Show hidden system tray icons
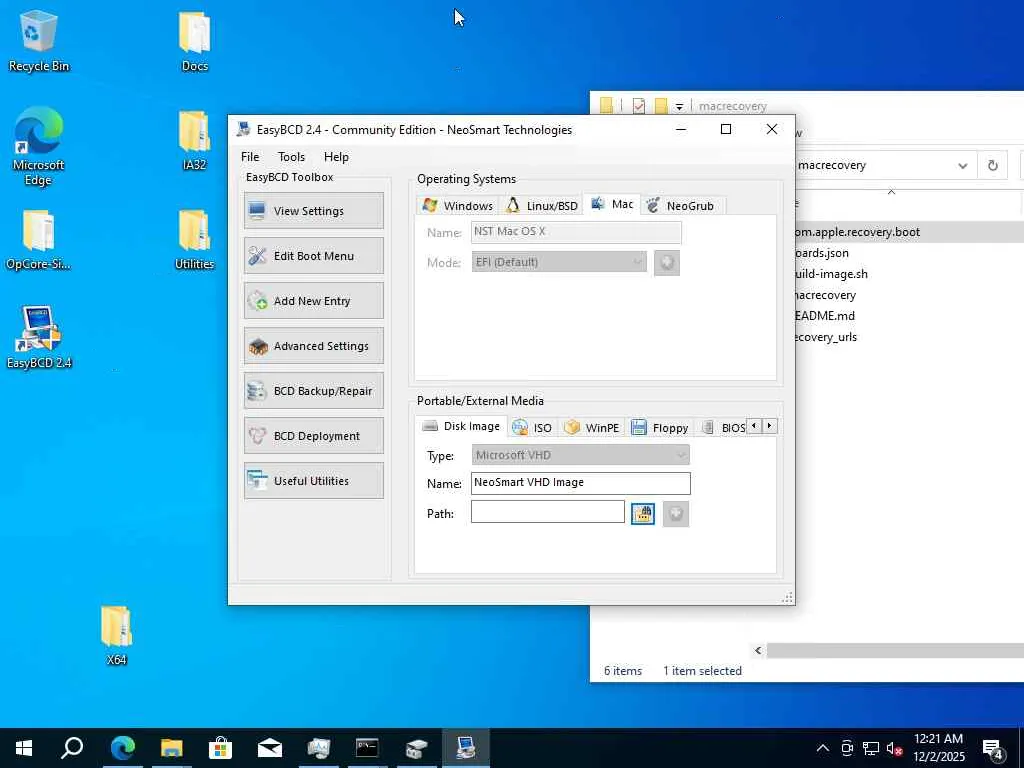Viewport: 1024px width, 768px height. (823, 748)
